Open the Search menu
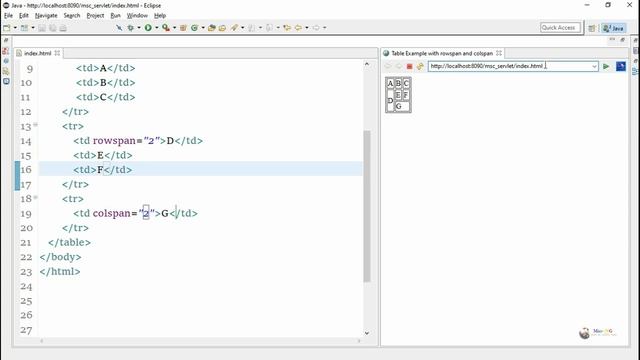 coord(72,16)
